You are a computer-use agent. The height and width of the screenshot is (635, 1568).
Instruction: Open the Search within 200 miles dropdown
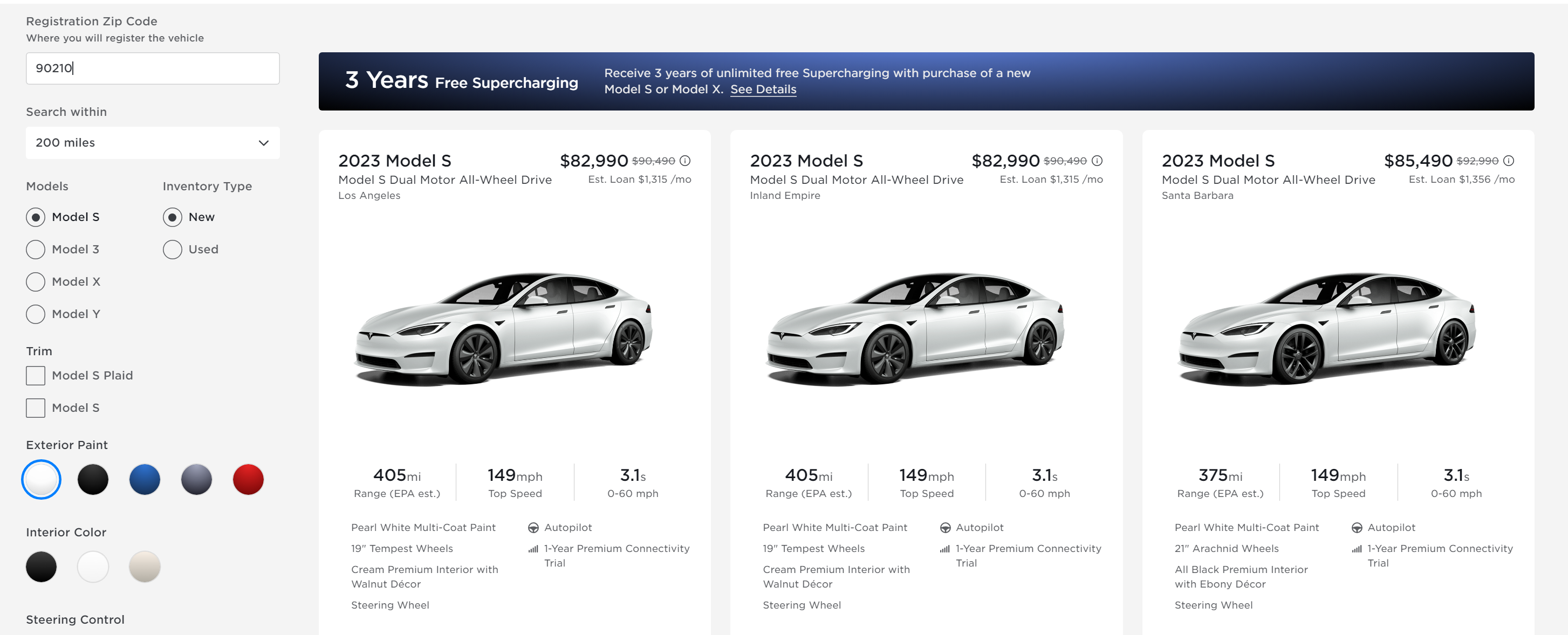click(x=152, y=142)
